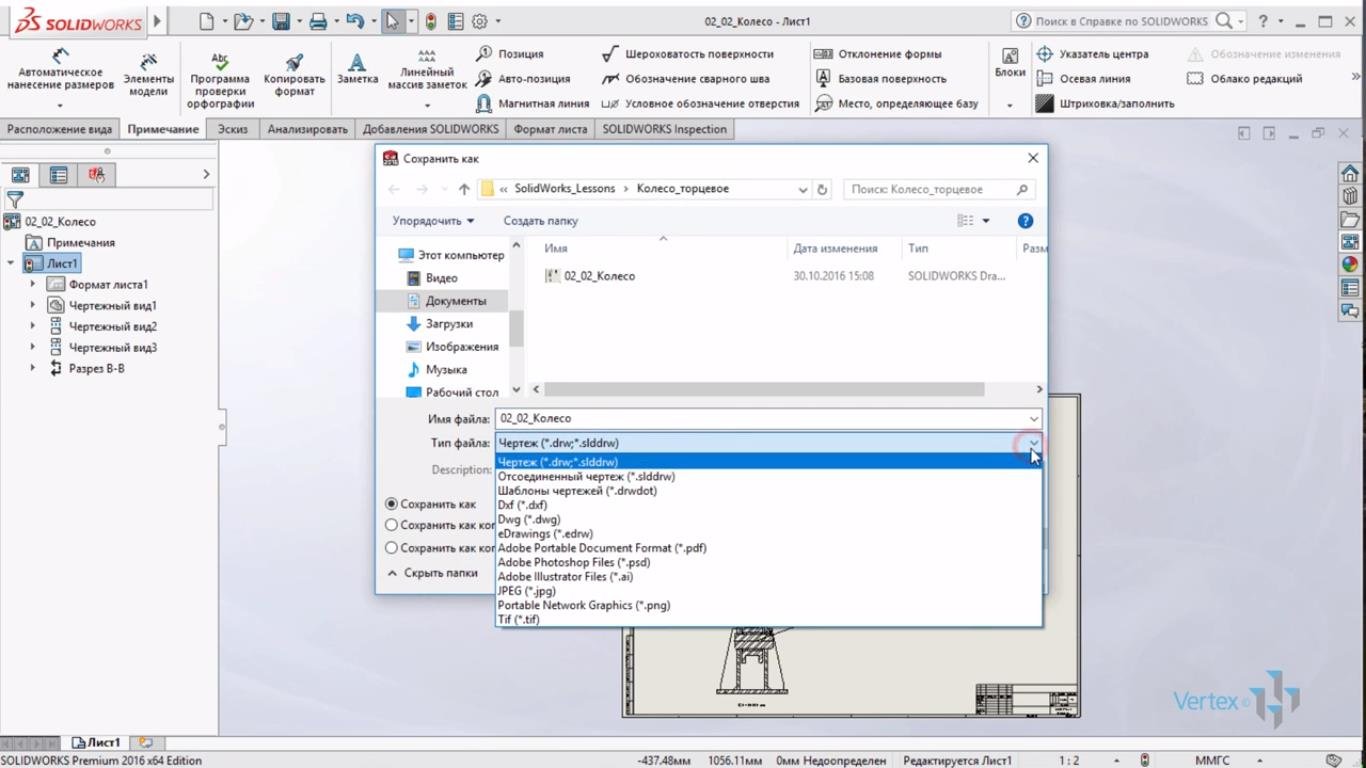Image resolution: width=1366 pixels, height=768 pixels.
Task: Click Скрыть папки link
Action: [x=433, y=573]
